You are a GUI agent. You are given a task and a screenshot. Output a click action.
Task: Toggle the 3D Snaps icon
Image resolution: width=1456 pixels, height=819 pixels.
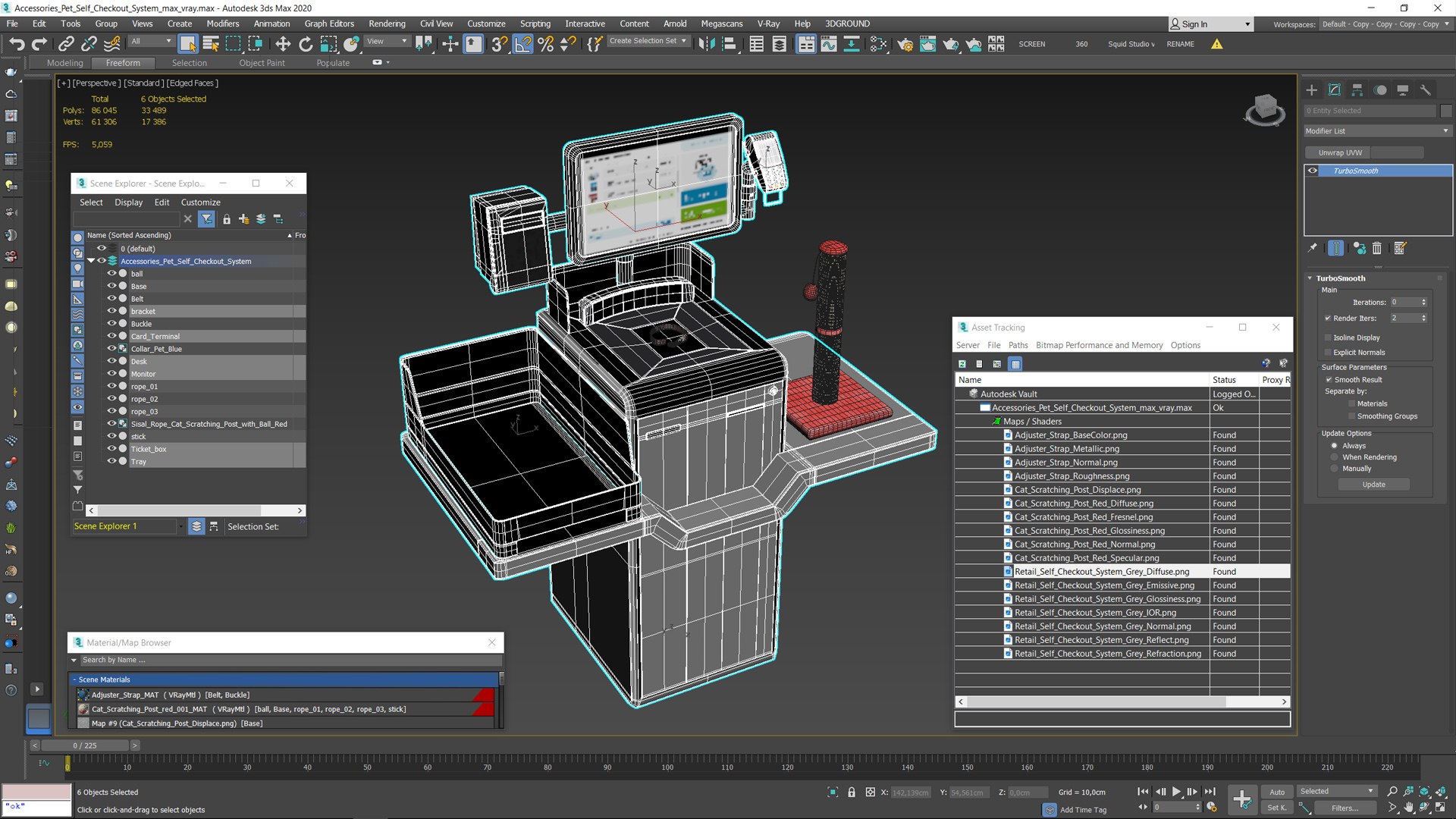pyautogui.click(x=499, y=44)
